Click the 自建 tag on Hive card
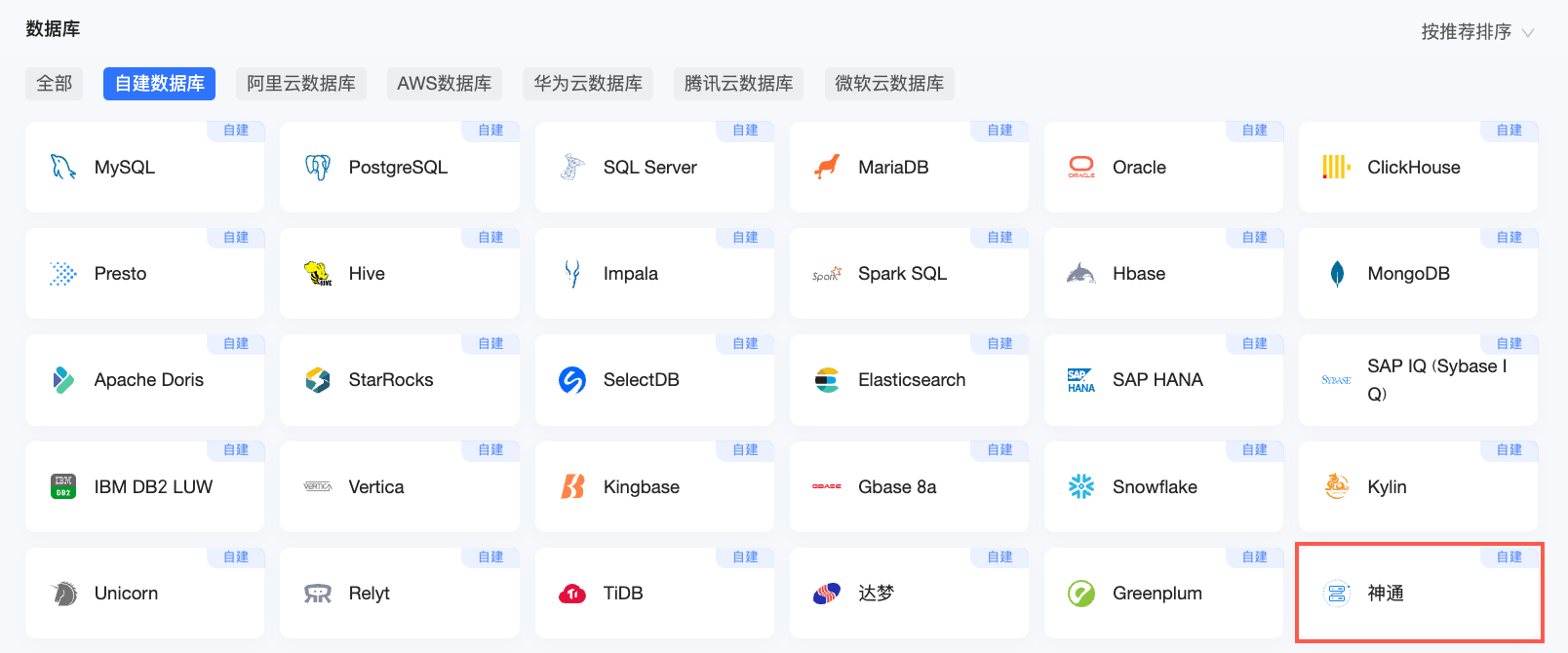Image resolution: width=1568 pixels, height=653 pixels. [x=491, y=237]
